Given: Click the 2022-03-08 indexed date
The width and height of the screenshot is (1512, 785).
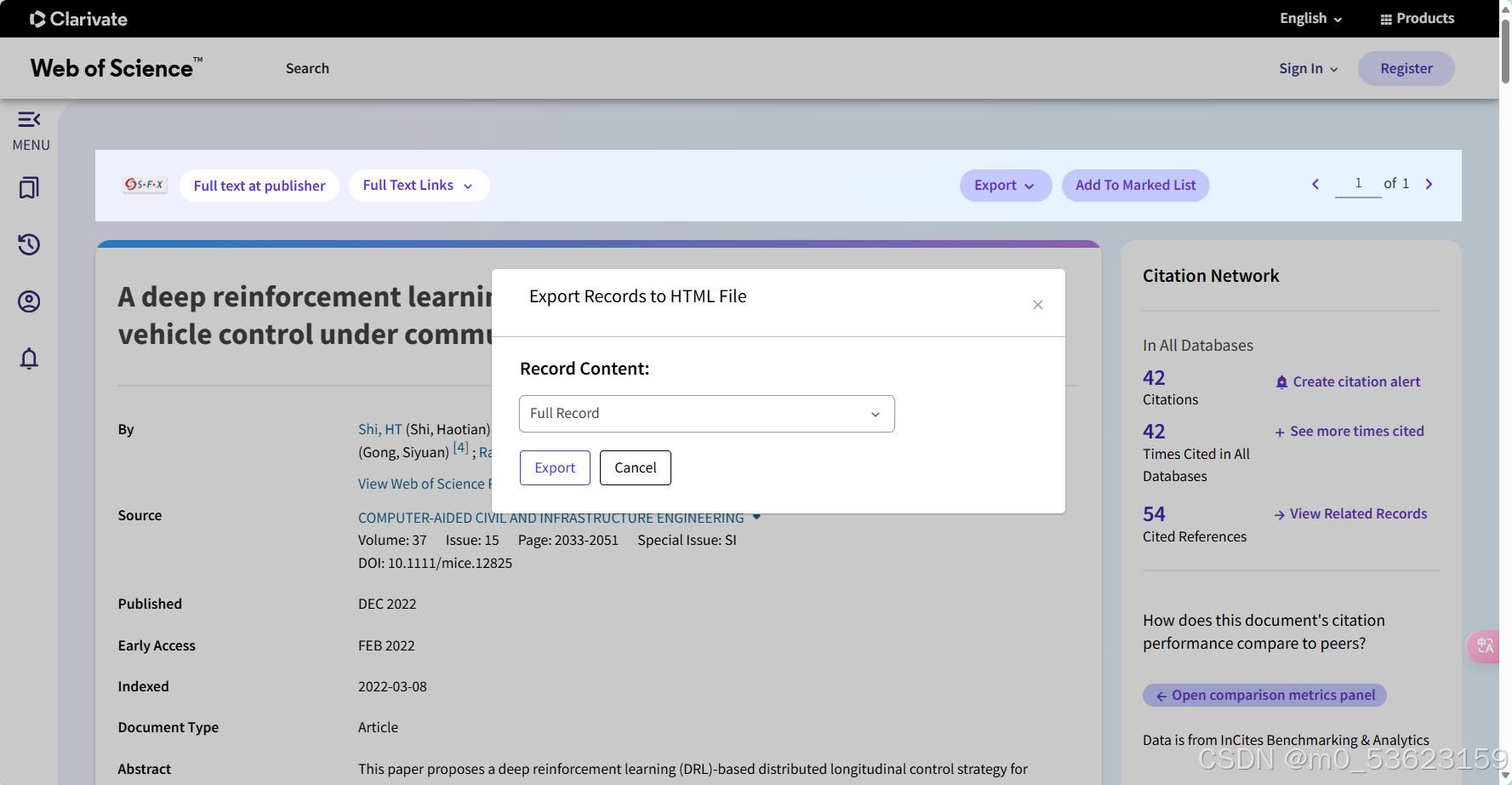Looking at the screenshot, I should pyautogui.click(x=392, y=687).
